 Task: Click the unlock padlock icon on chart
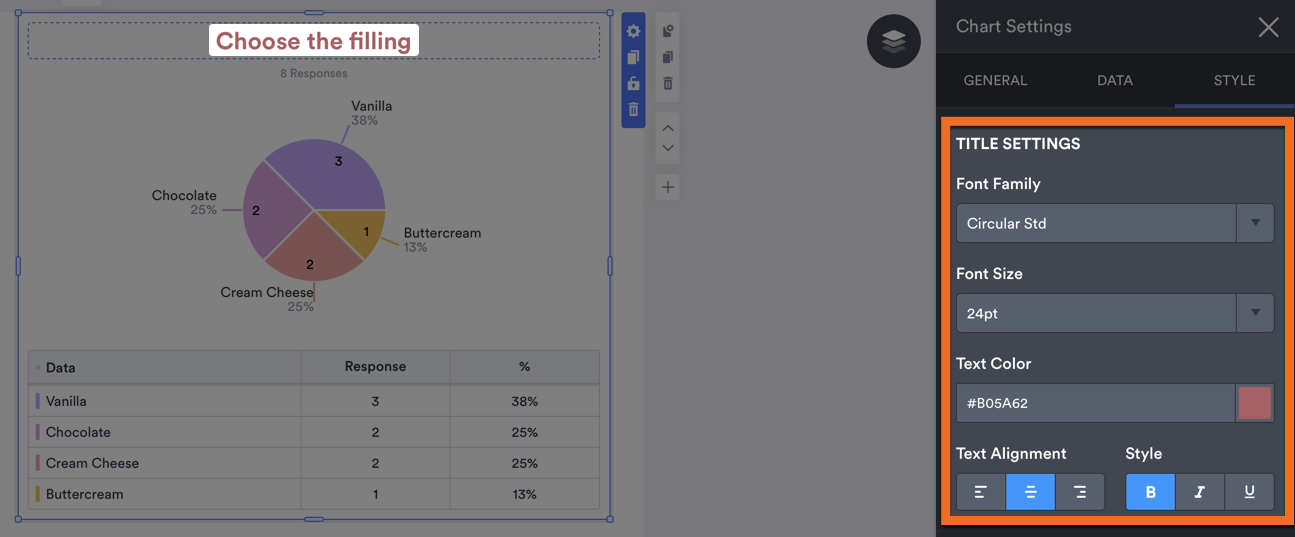(x=633, y=84)
